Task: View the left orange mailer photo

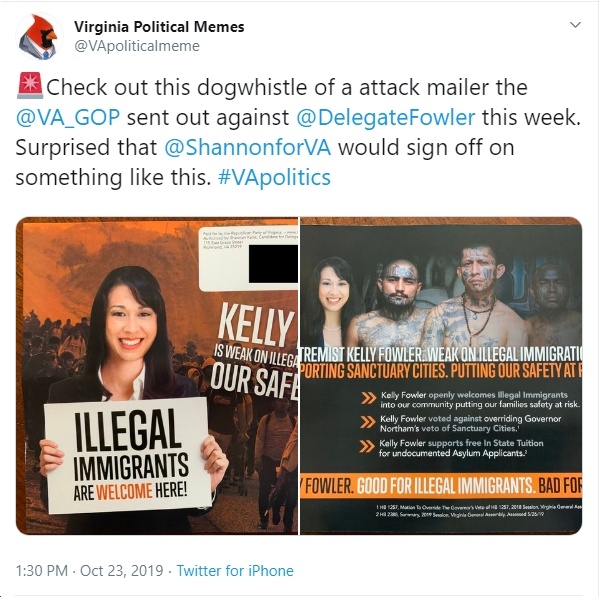Action: [x=157, y=376]
